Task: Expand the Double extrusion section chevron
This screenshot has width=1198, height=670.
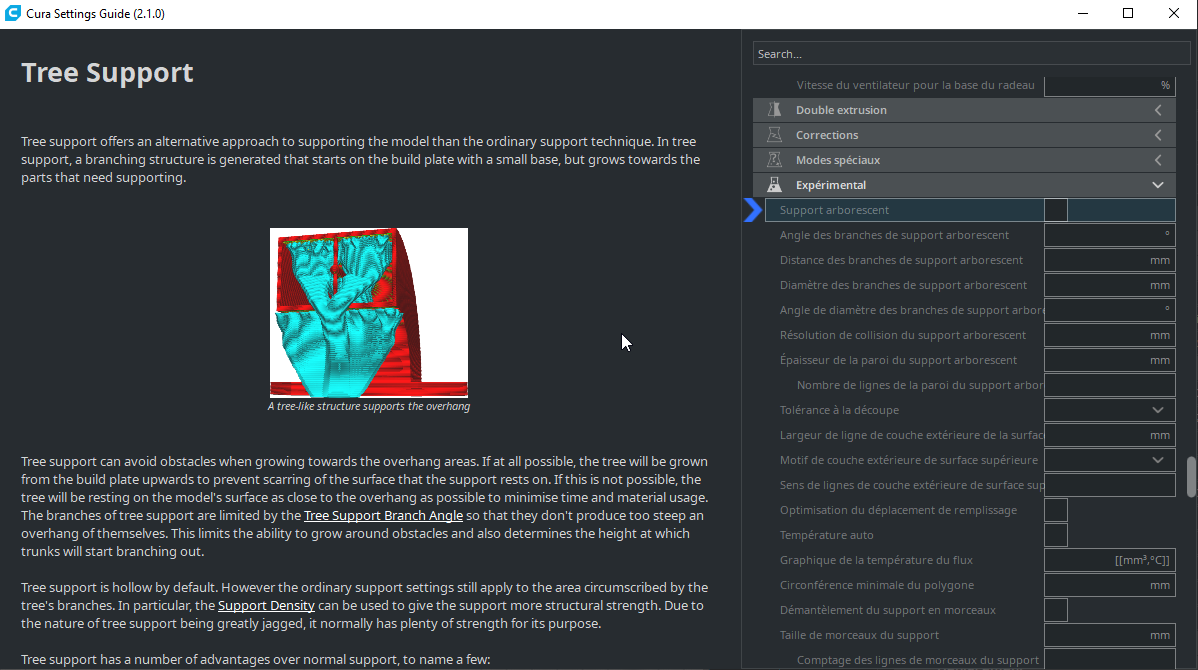Action: coord(1158,110)
